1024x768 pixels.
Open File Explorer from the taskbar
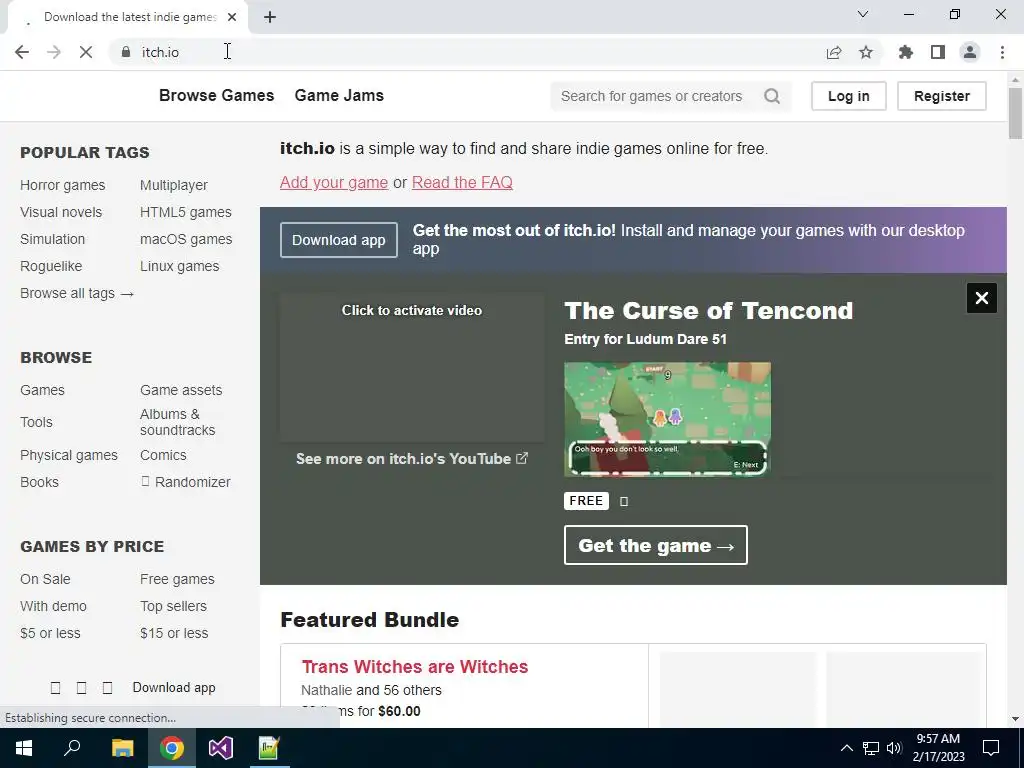pyautogui.click(x=122, y=748)
